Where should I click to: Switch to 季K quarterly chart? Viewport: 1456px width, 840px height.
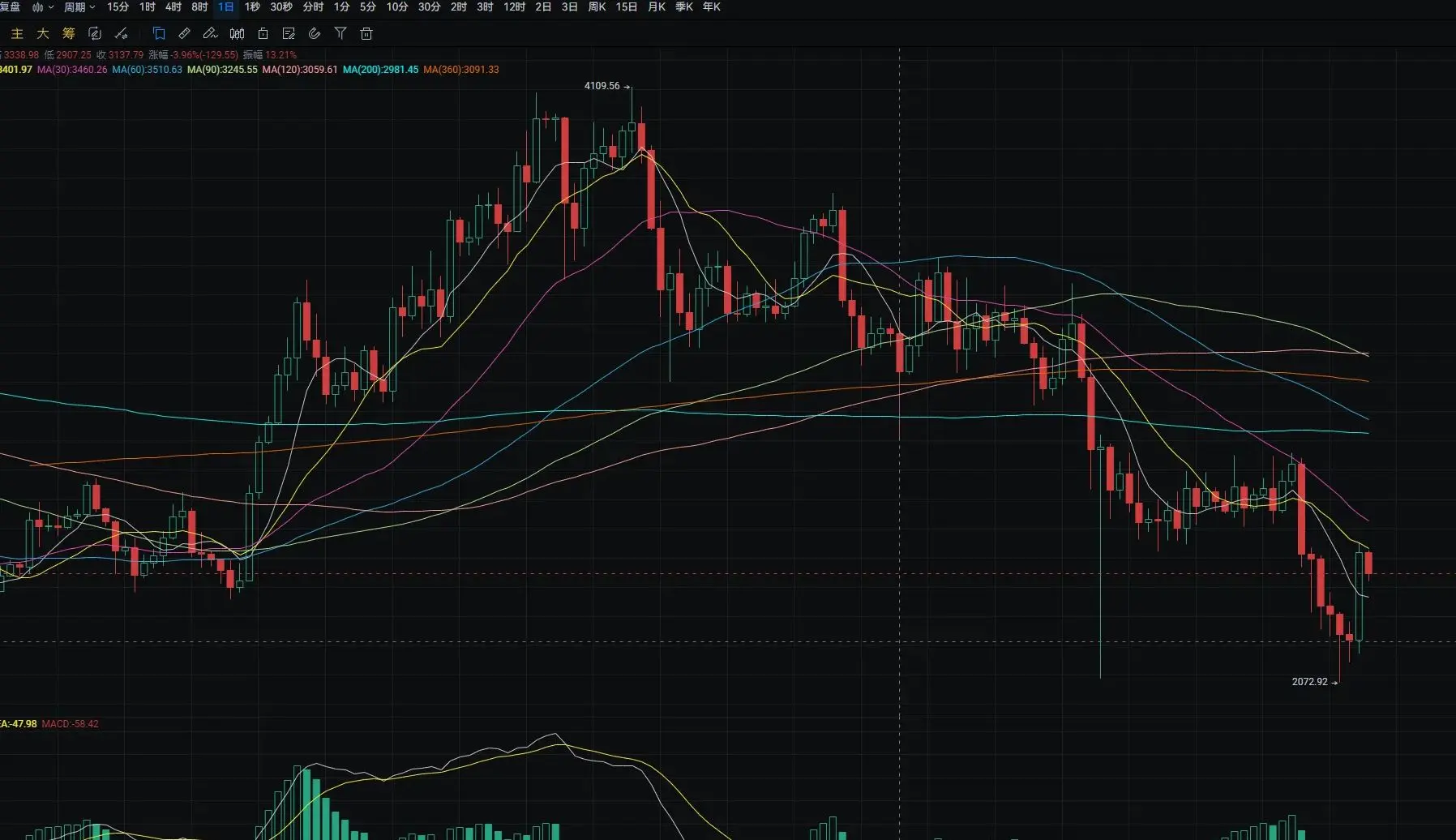684,7
